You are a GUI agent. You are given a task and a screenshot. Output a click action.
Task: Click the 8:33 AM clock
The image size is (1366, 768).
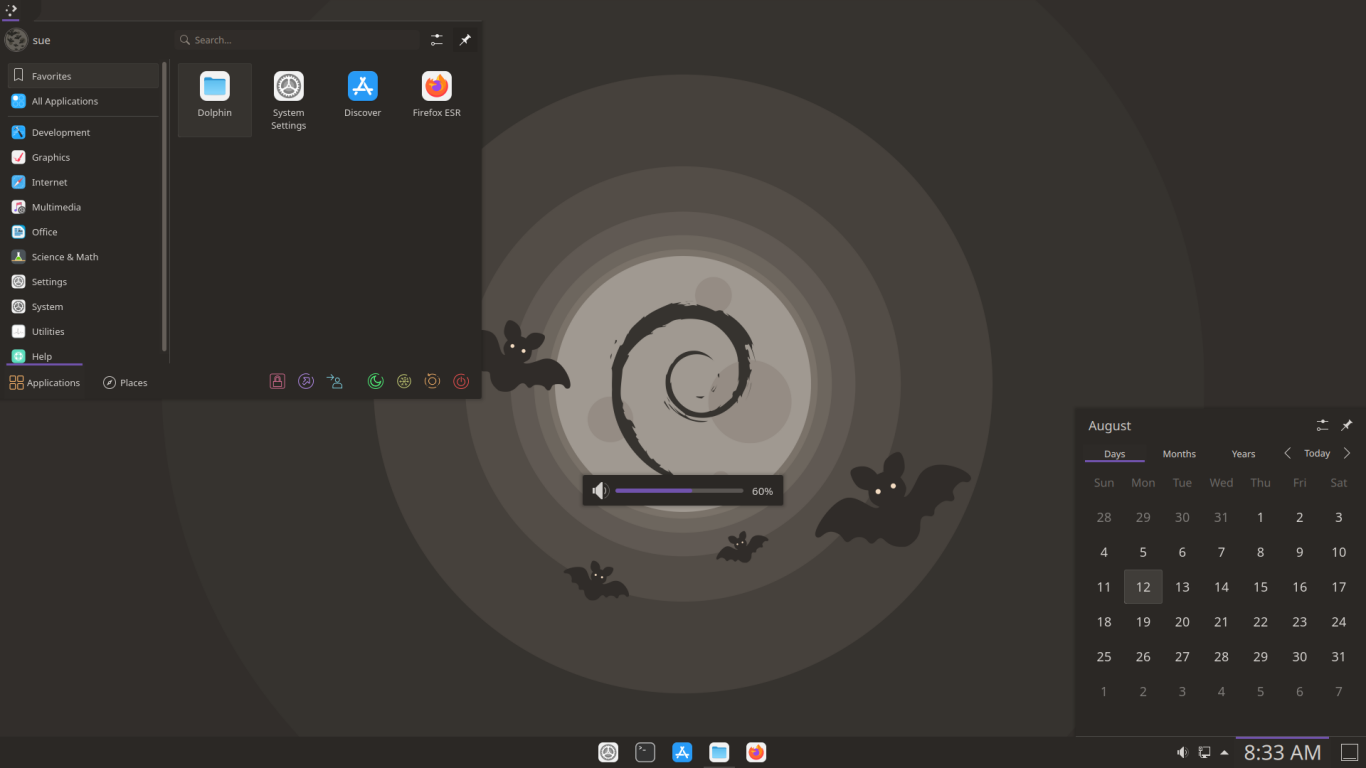tap(1282, 752)
